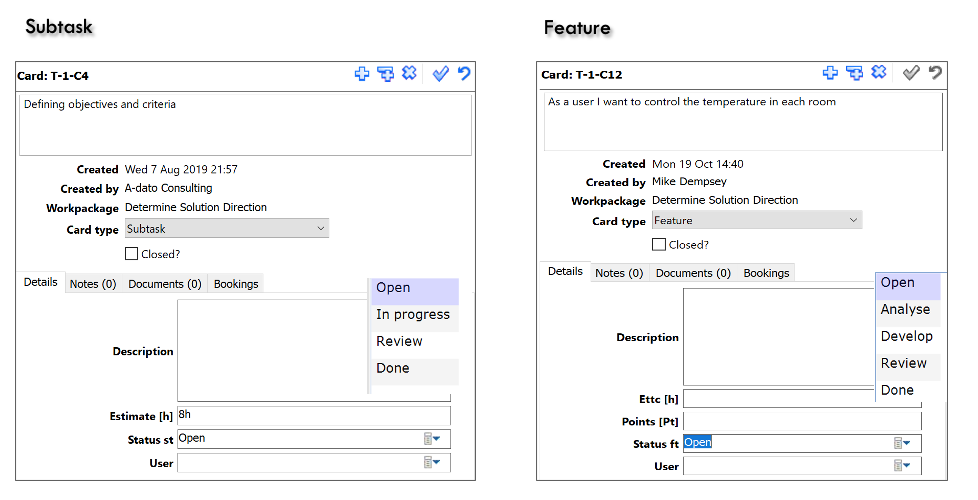Click the Estimate [h] field showing 8h
The image size is (978, 500).
[x=314, y=416]
